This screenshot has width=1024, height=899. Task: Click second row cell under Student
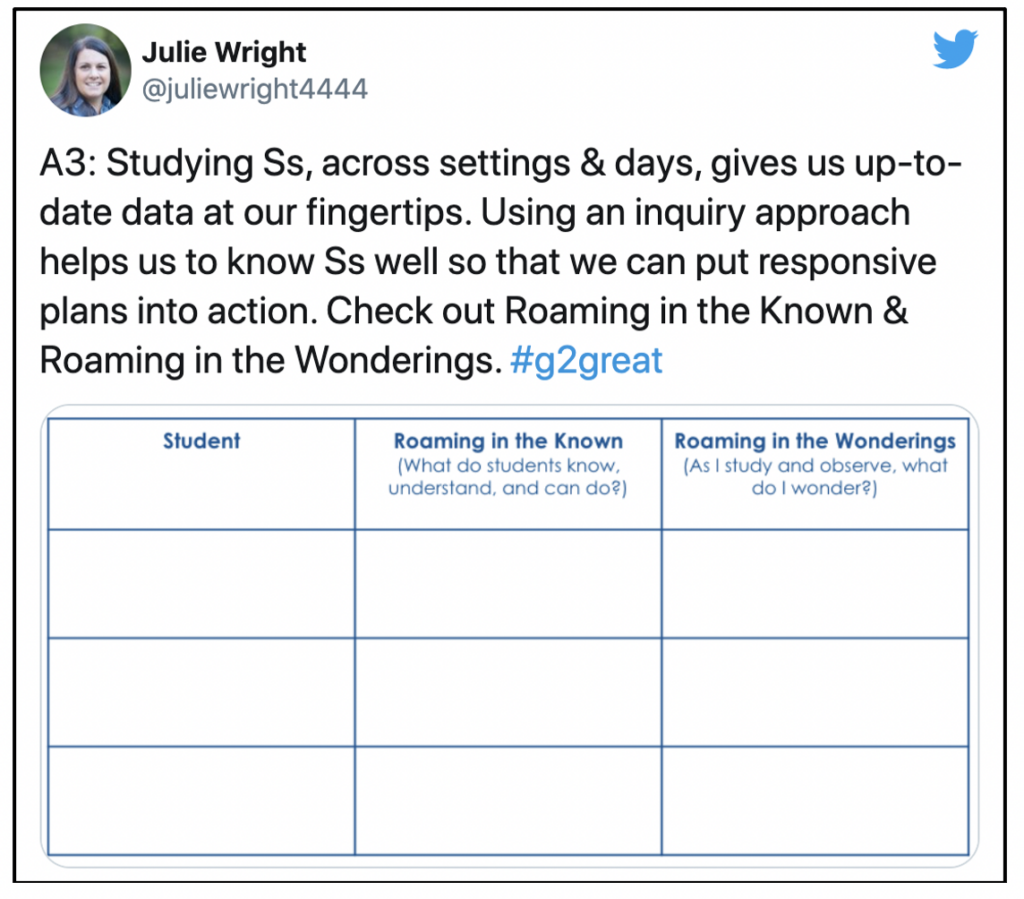(202, 692)
